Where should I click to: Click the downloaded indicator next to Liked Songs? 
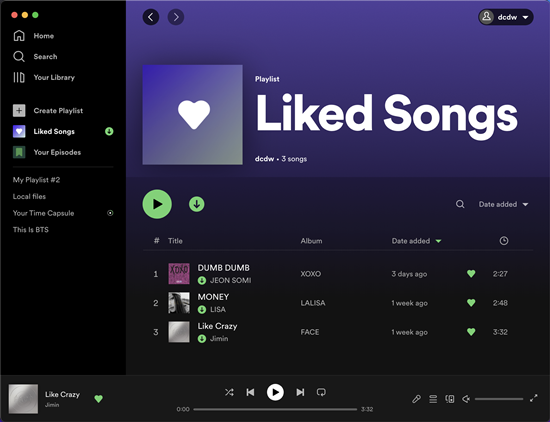click(109, 132)
